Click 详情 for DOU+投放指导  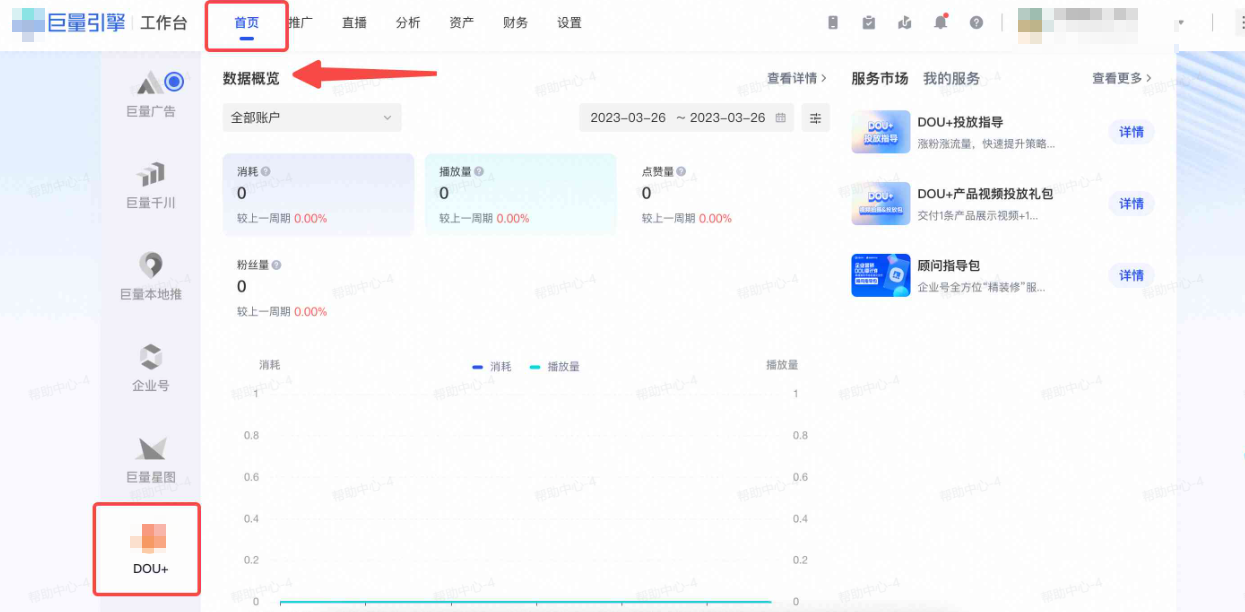pos(1131,132)
